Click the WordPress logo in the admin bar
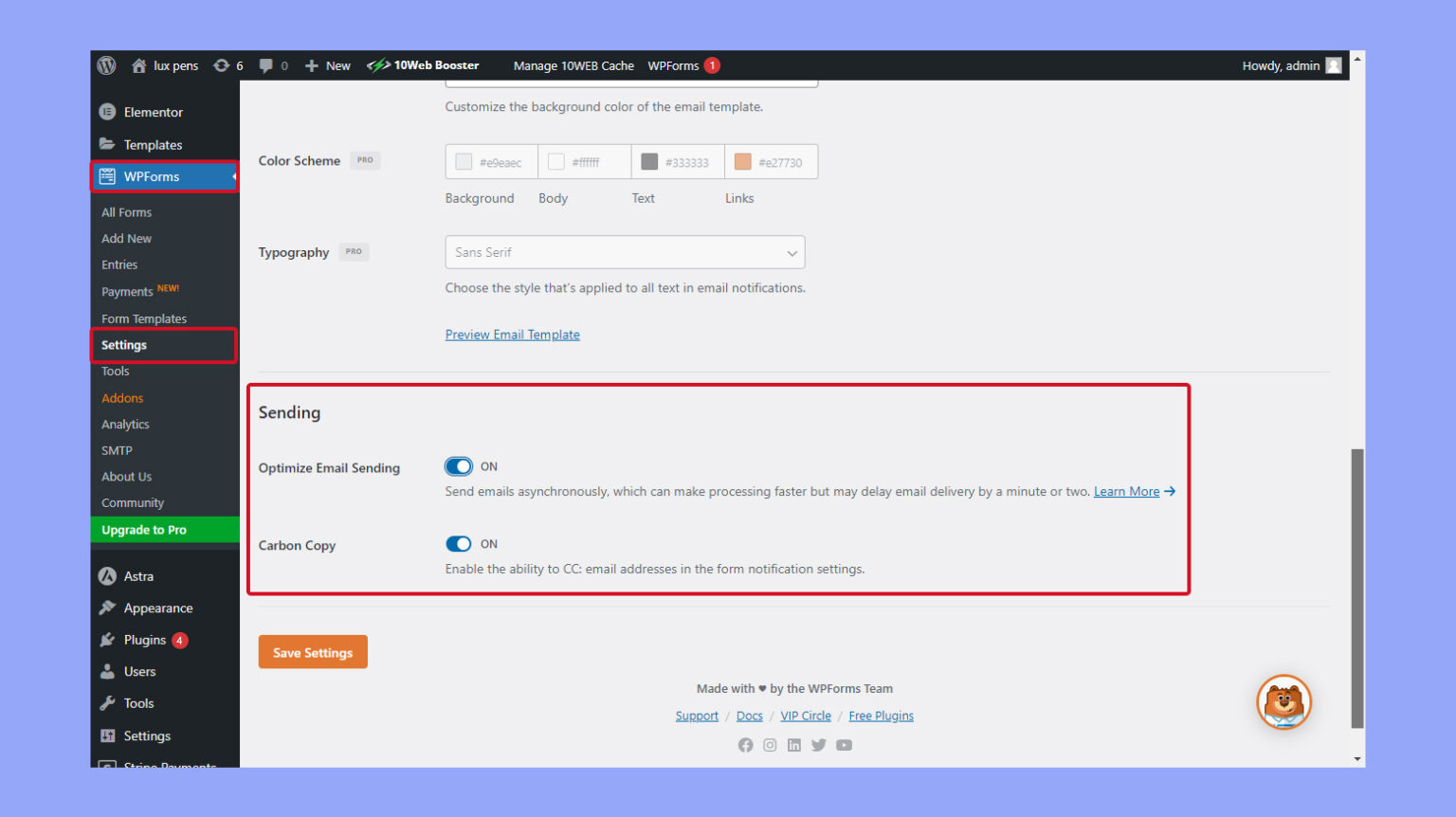Viewport: 1456px width, 817px height. [x=106, y=65]
